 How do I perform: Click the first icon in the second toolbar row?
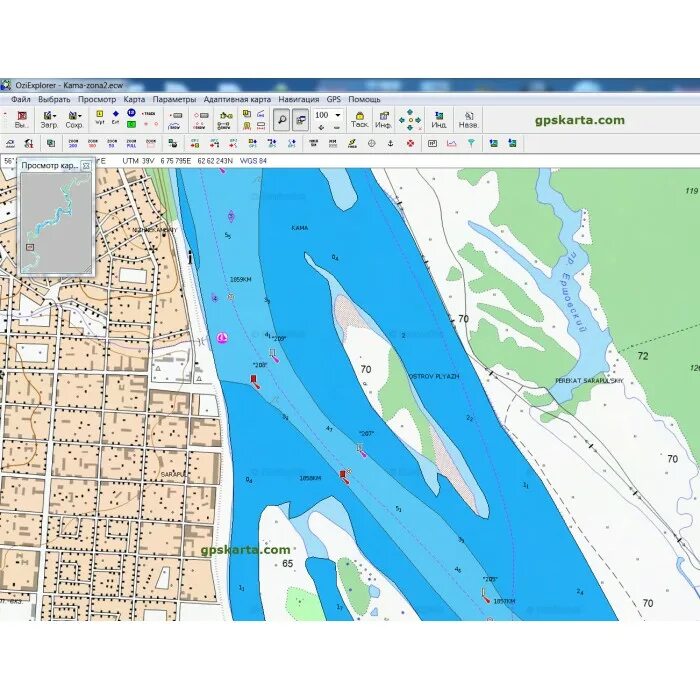pos(10,143)
